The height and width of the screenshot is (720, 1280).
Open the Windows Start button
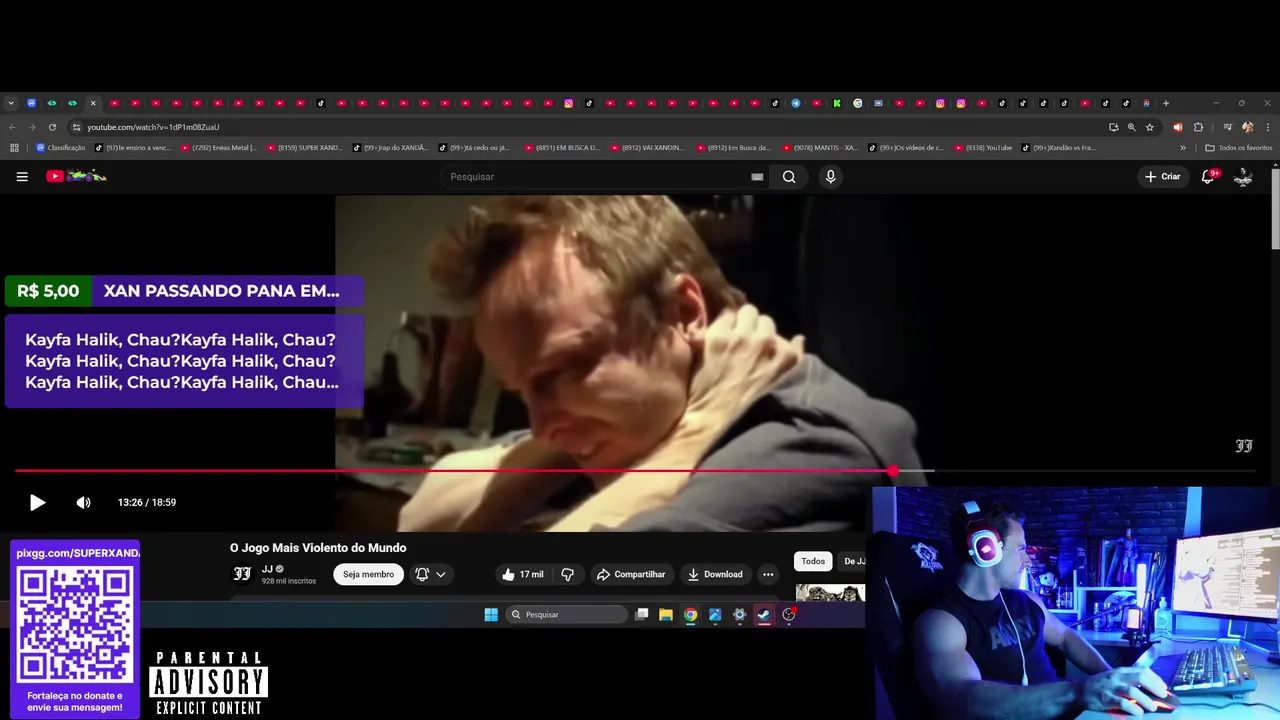(x=491, y=614)
